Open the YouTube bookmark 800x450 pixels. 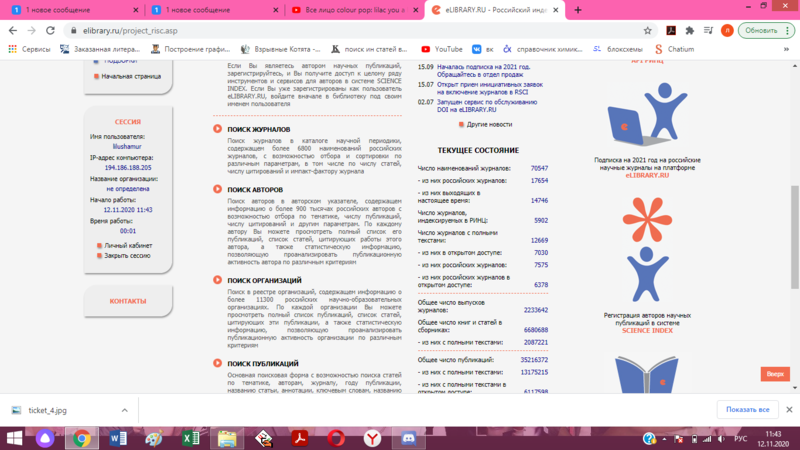[442, 49]
